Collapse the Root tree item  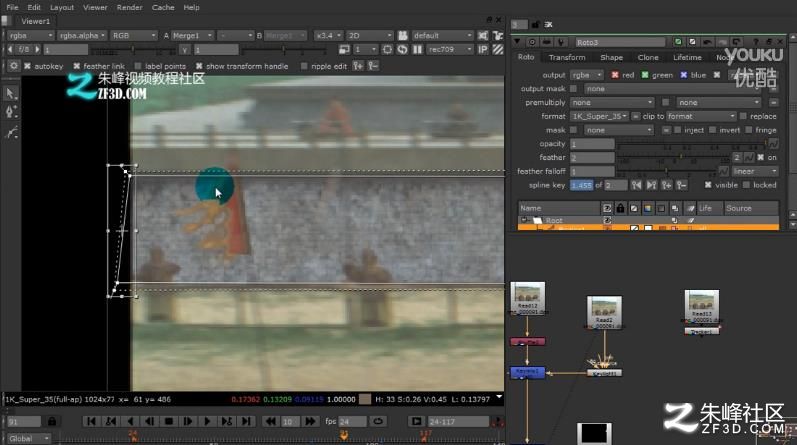pyautogui.click(x=524, y=221)
